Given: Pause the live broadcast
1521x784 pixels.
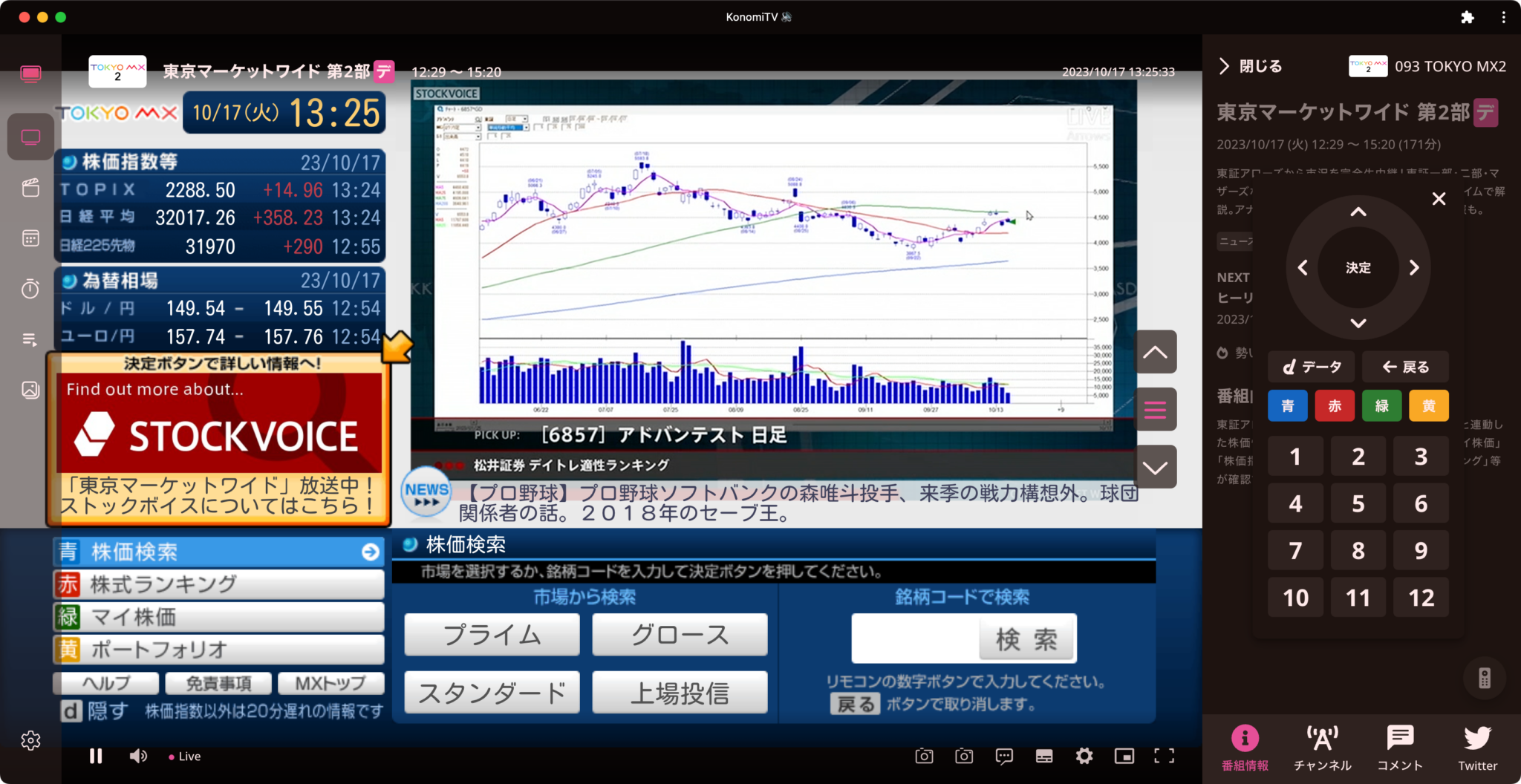Looking at the screenshot, I should (96, 756).
